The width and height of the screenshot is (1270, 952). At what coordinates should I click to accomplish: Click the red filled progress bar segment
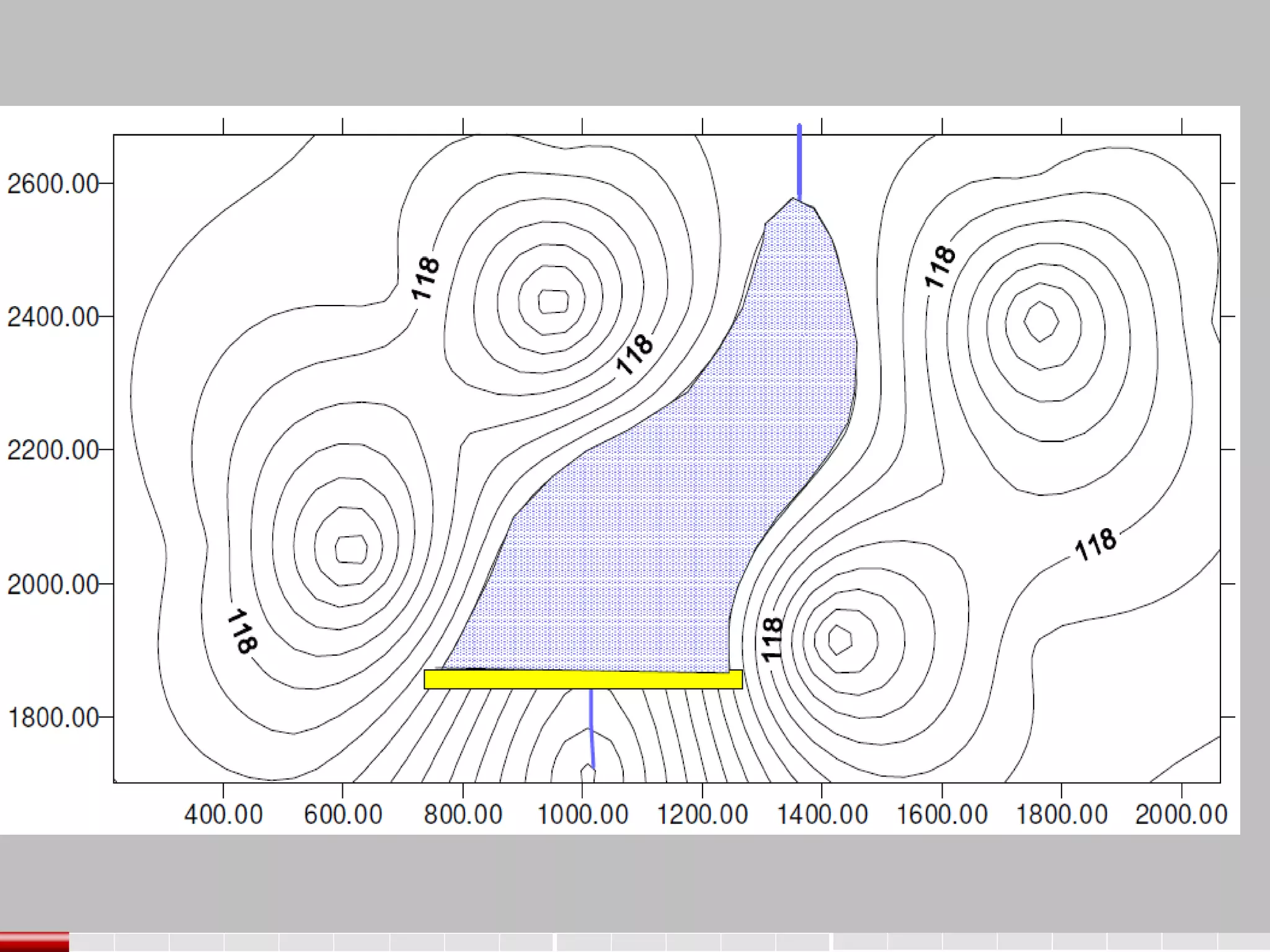point(34,941)
